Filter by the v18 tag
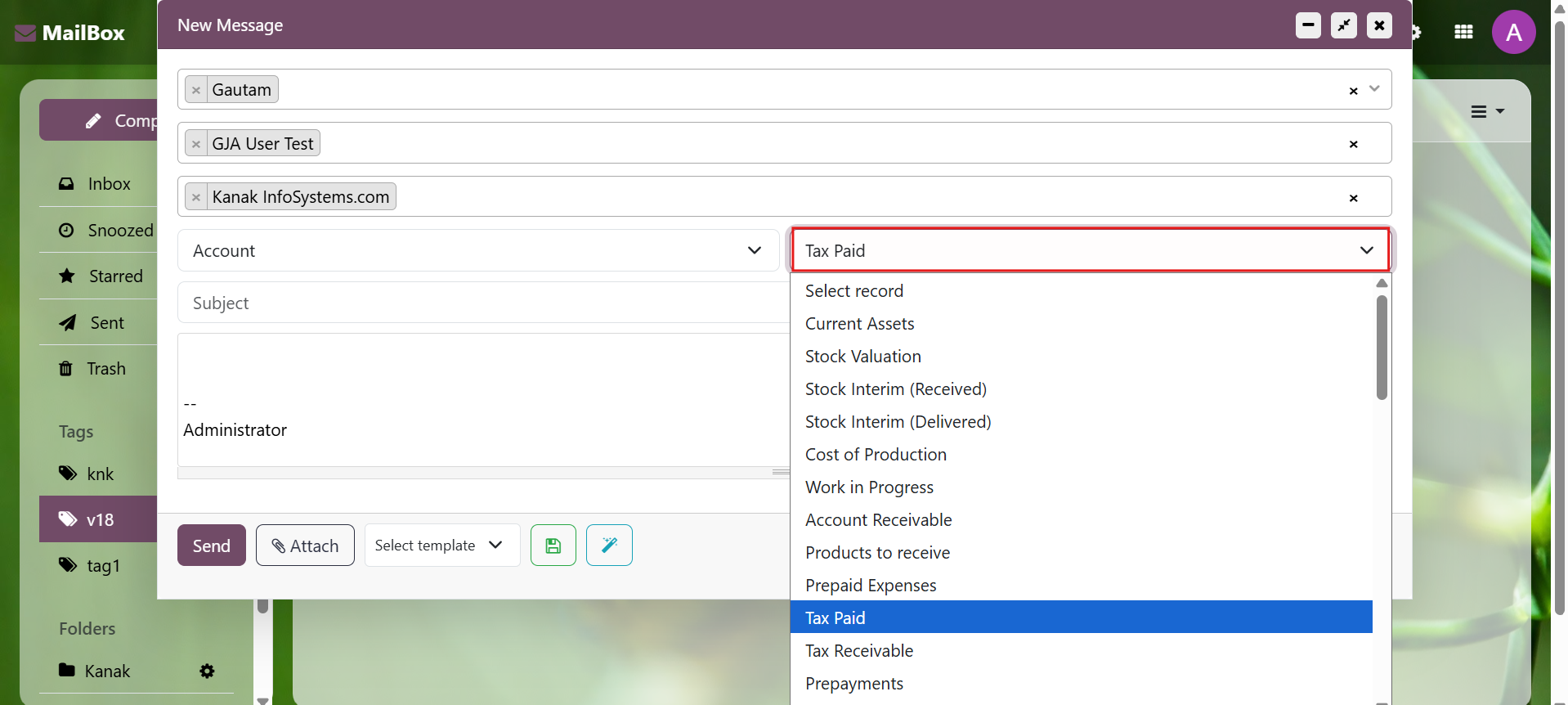The height and width of the screenshot is (705, 1568). tap(98, 519)
